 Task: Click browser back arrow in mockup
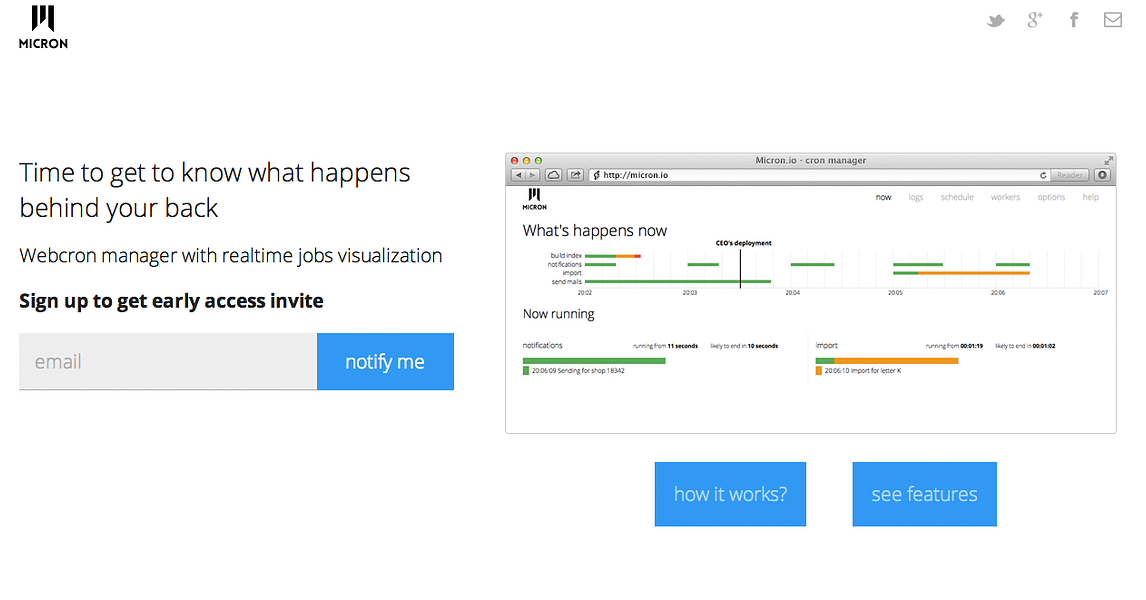518,175
